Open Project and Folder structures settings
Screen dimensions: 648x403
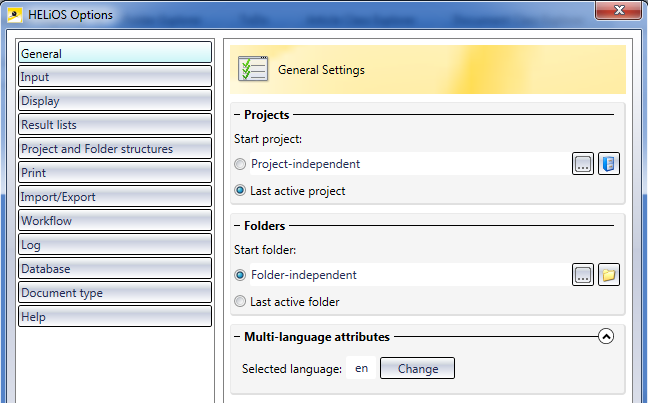[x=115, y=148]
